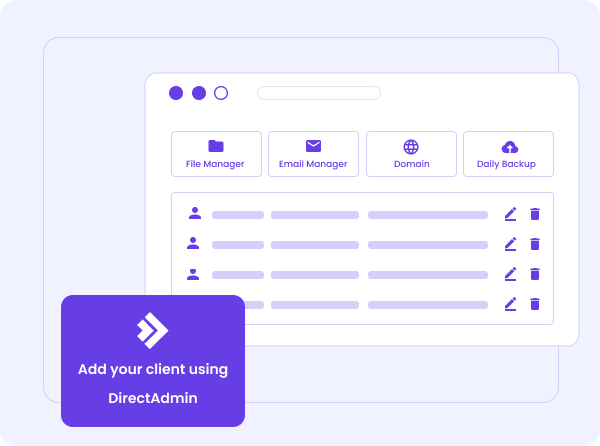Click the first row user avatar icon

point(194,213)
